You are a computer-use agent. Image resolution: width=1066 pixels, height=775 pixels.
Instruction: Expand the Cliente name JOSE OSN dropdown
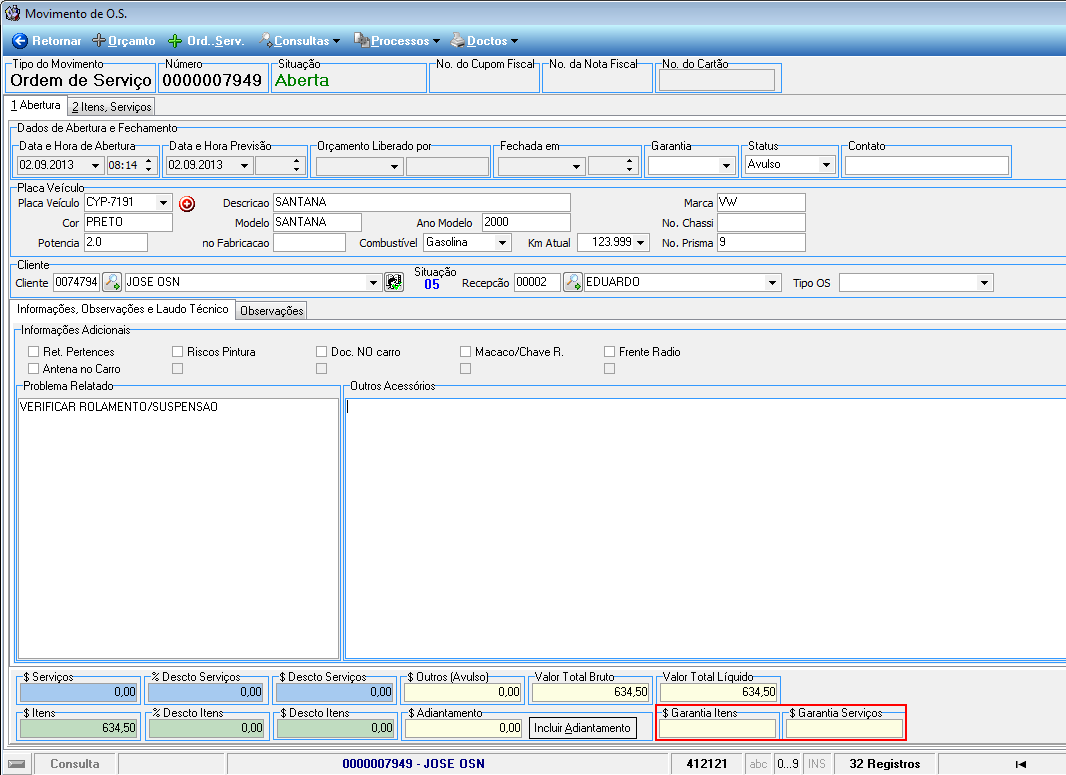(373, 283)
